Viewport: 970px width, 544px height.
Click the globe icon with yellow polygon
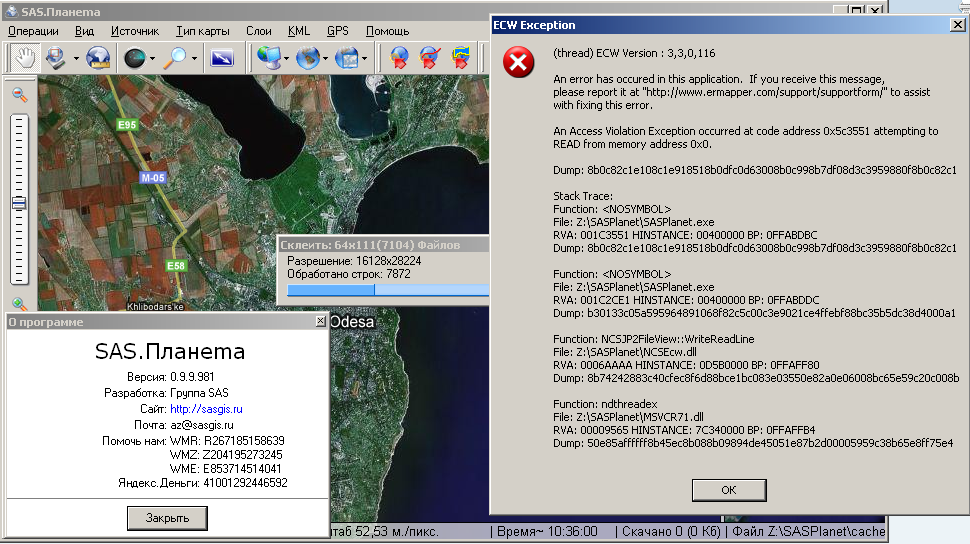(x=461, y=58)
